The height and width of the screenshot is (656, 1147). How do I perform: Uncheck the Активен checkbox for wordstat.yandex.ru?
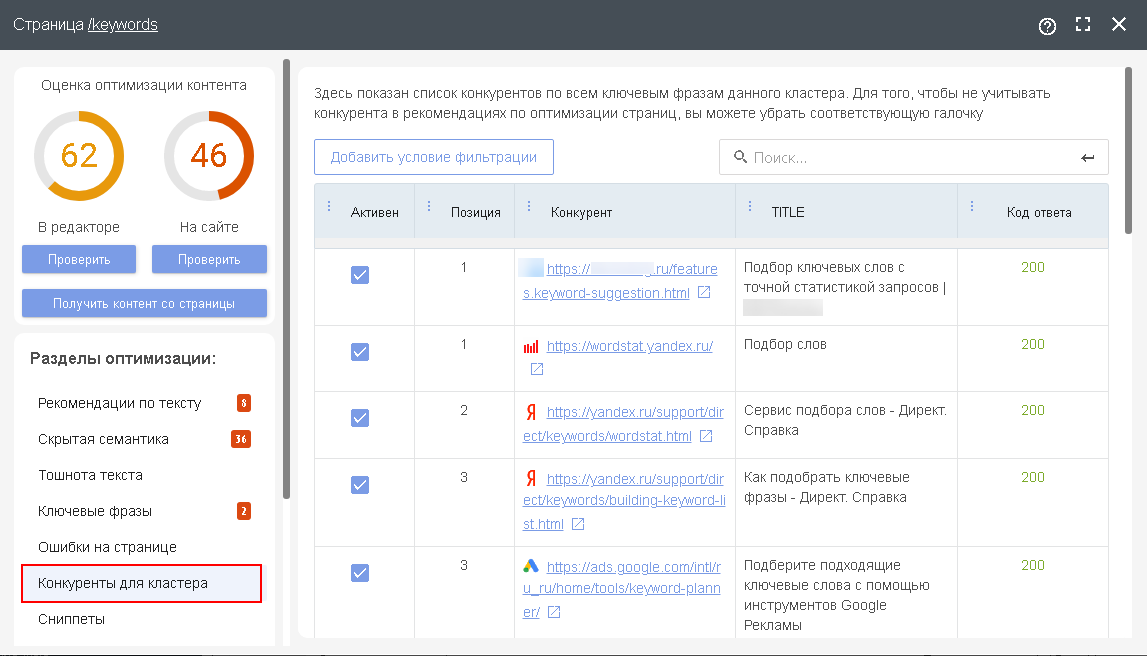point(360,351)
